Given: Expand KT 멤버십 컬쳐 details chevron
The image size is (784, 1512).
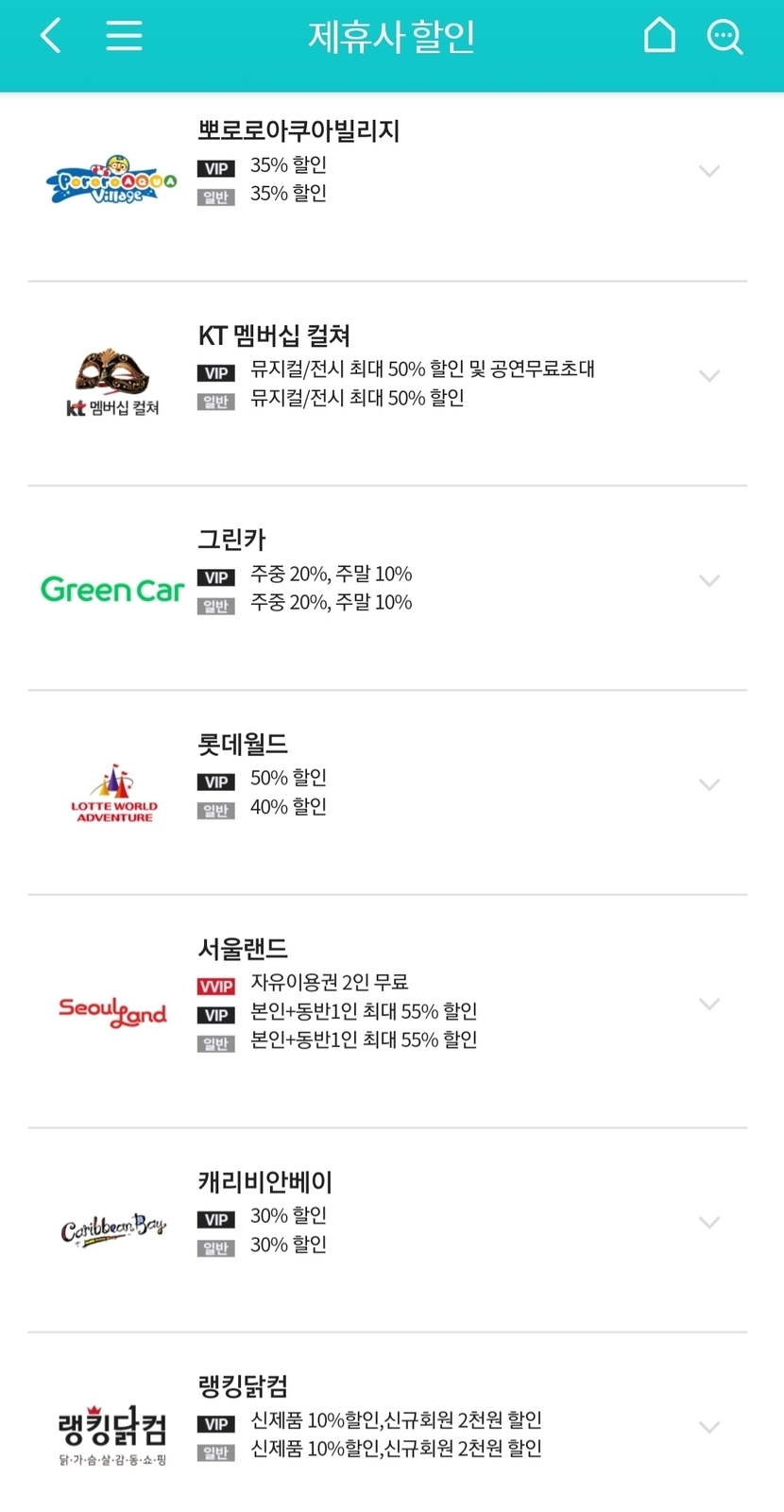Looking at the screenshot, I should pos(709,376).
